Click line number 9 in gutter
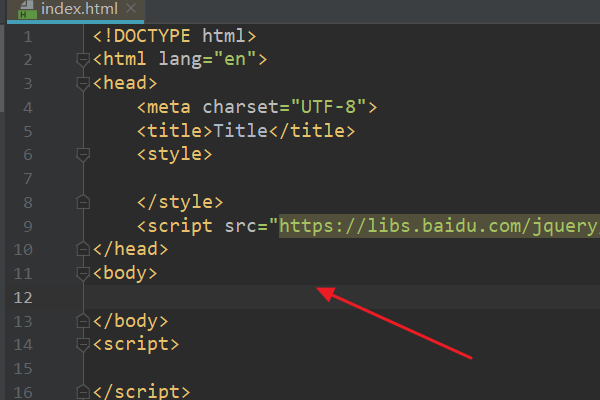Image resolution: width=600 pixels, height=400 pixels. (x=28, y=226)
